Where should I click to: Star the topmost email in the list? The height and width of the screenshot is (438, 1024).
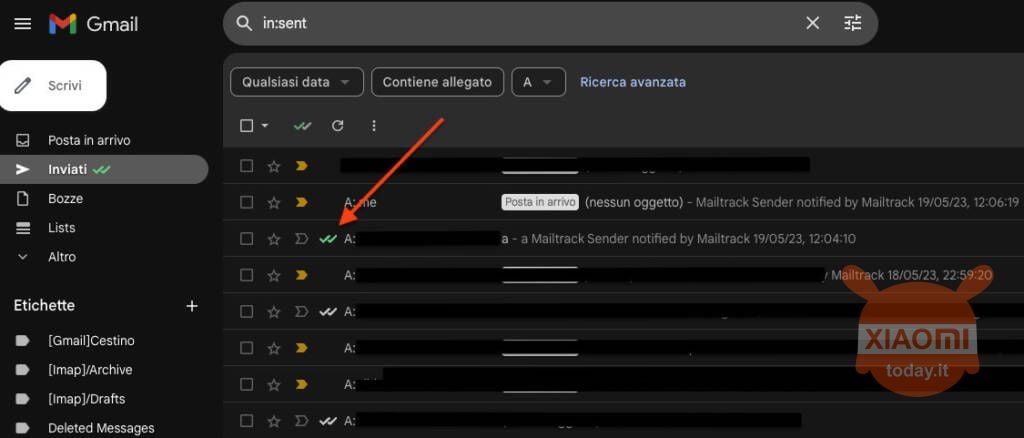point(274,166)
